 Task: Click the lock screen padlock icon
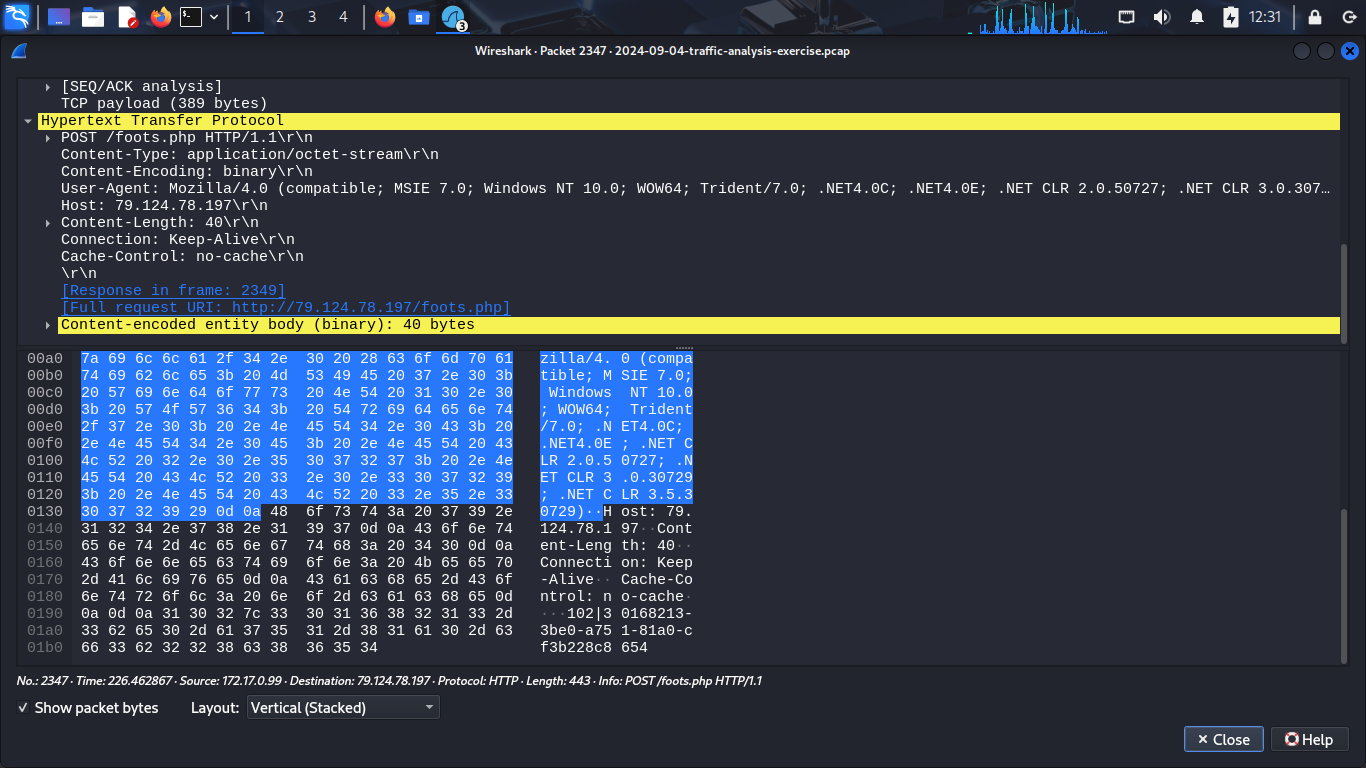click(x=1314, y=17)
